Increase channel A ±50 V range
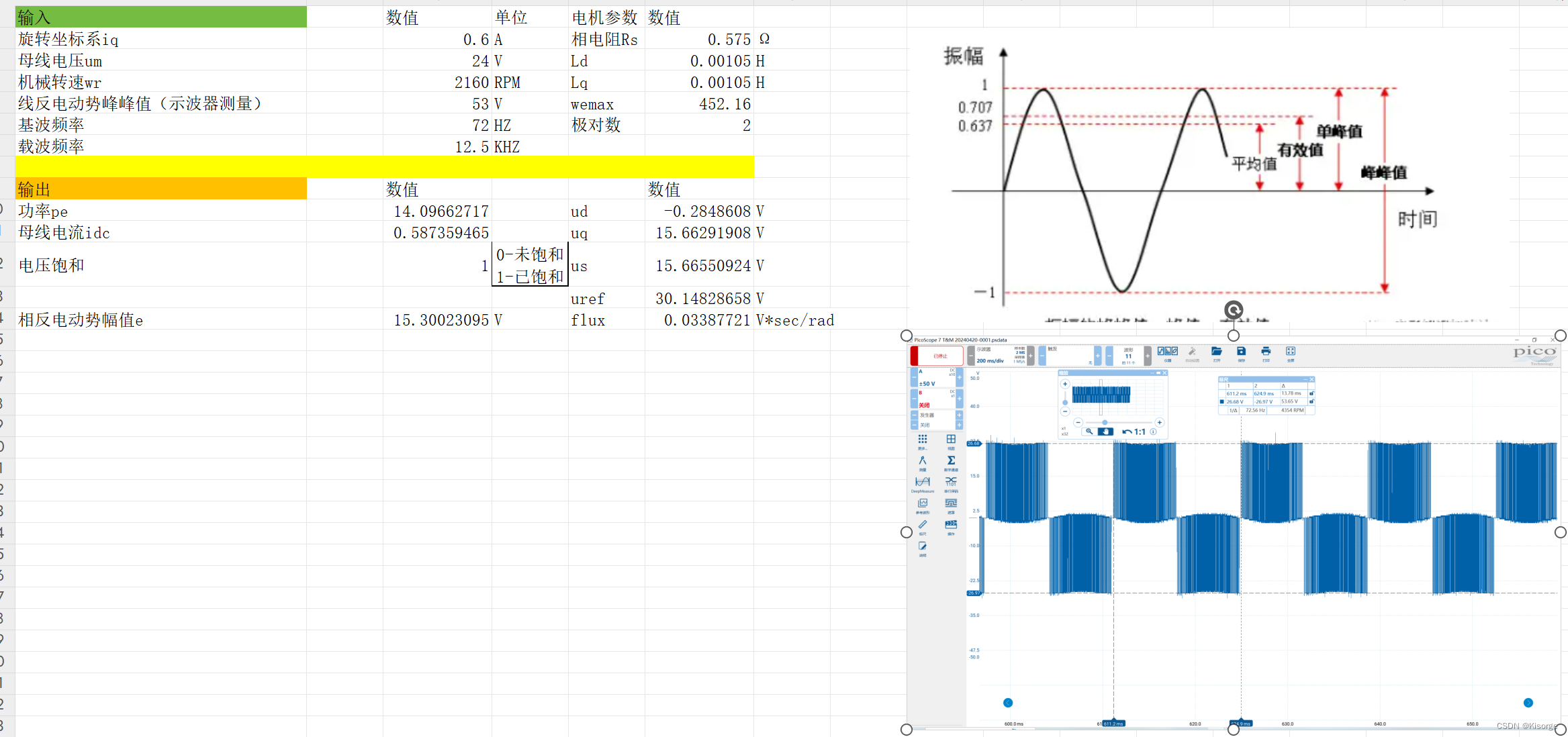 [x=960, y=377]
